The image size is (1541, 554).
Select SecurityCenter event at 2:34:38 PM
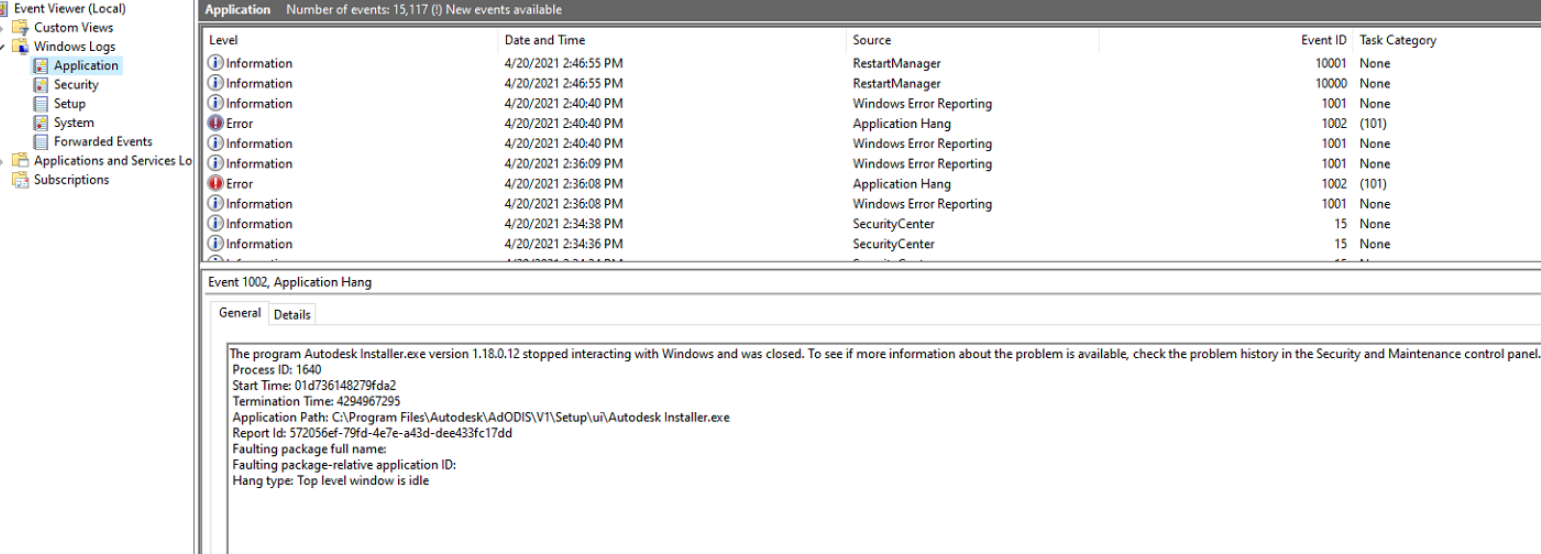(x=871, y=223)
